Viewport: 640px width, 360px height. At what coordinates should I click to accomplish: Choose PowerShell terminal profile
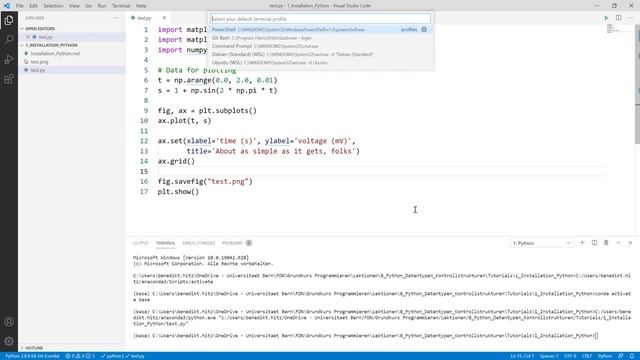(x=320, y=29)
